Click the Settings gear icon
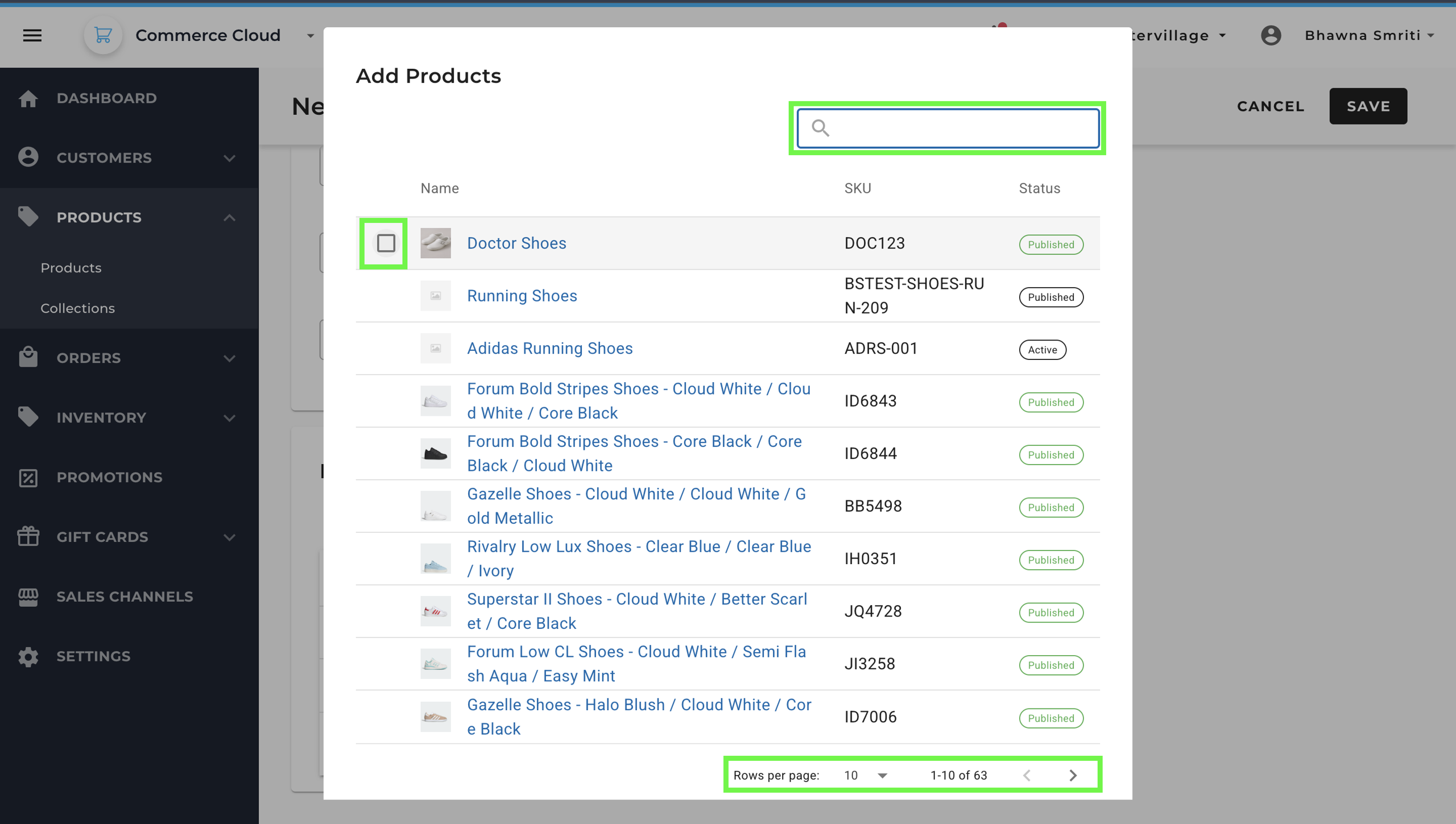This screenshot has height=824, width=1456. click(28, 656)
